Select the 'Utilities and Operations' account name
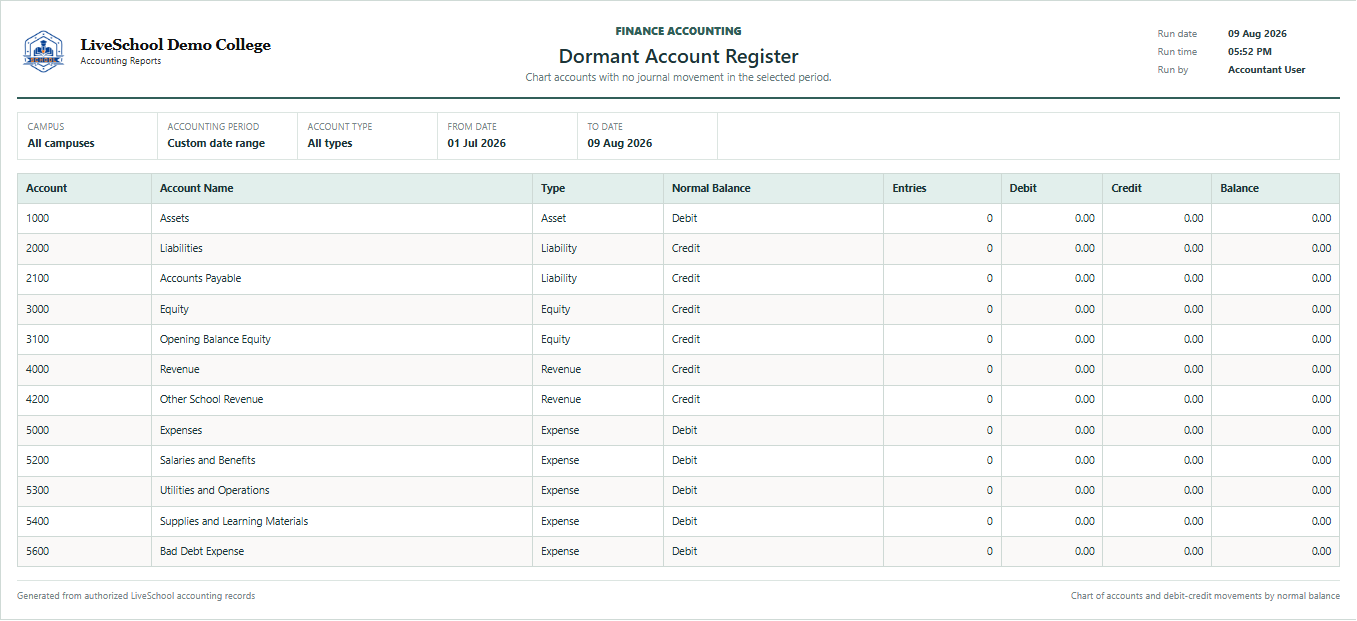The width and height of the screenshot is (1357, 621). pos(215,490)
